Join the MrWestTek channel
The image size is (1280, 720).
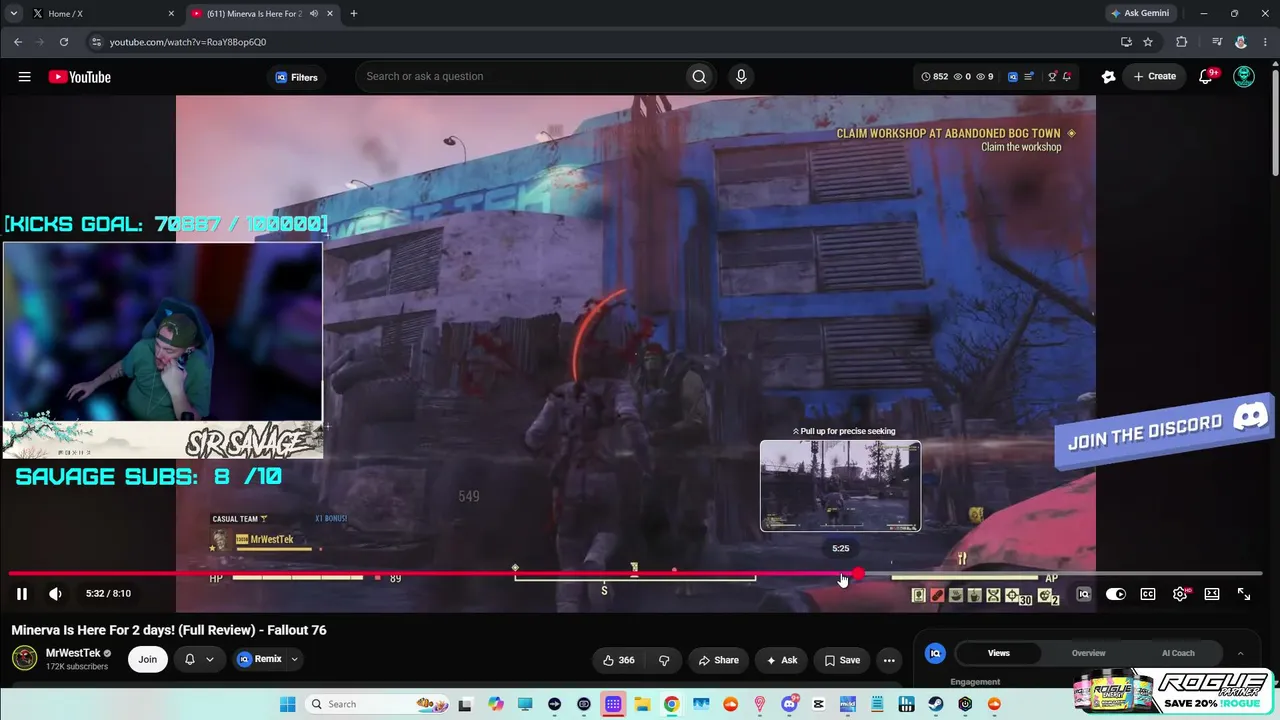pos(148,660)
